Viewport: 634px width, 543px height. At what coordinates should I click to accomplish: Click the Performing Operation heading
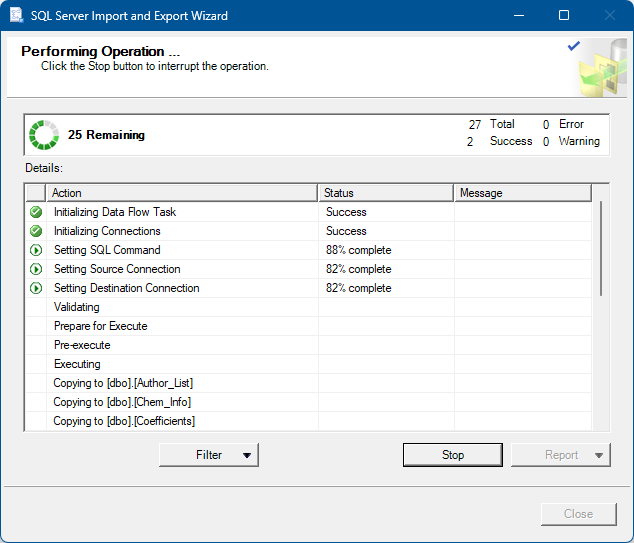100,51
